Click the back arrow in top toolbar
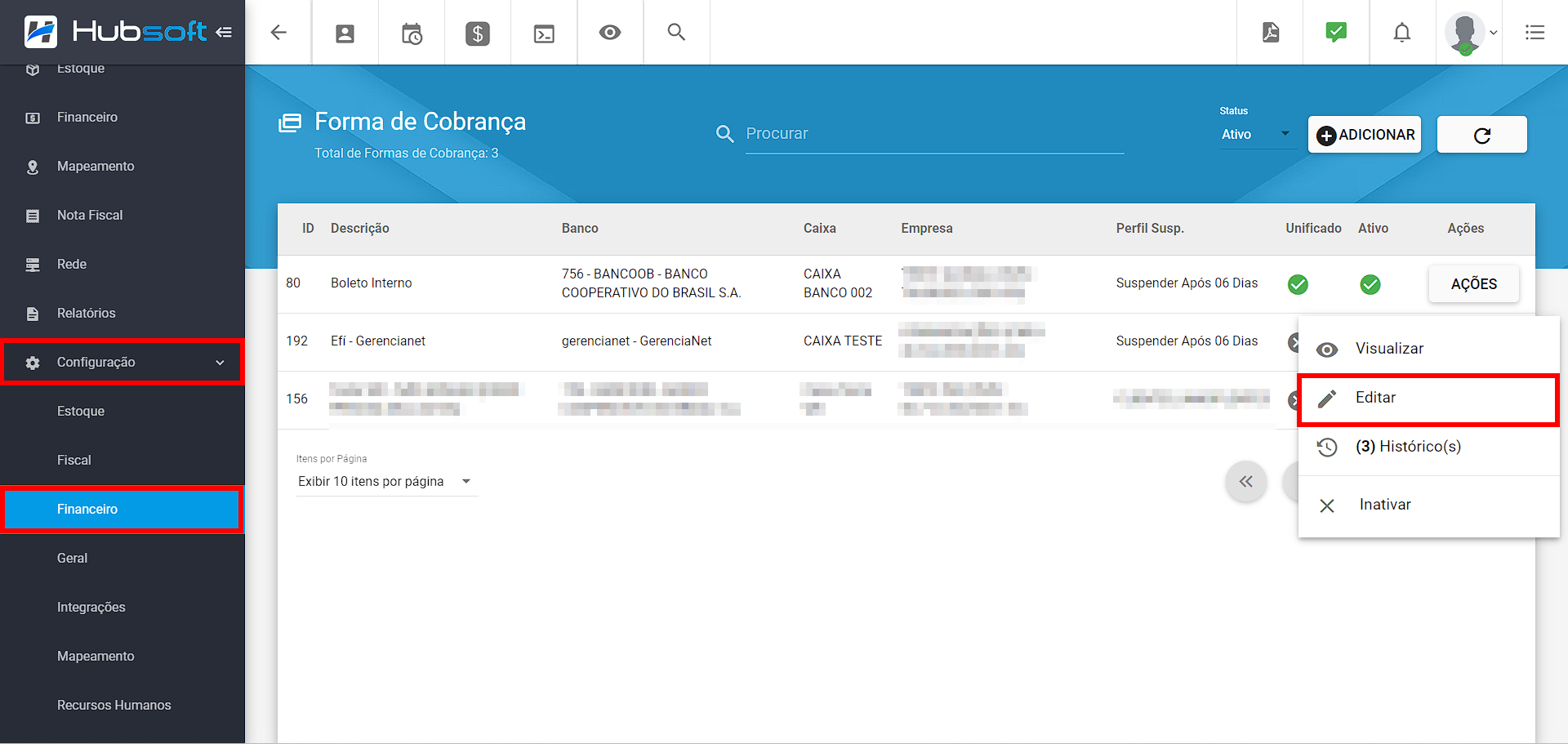 [278, 33]
